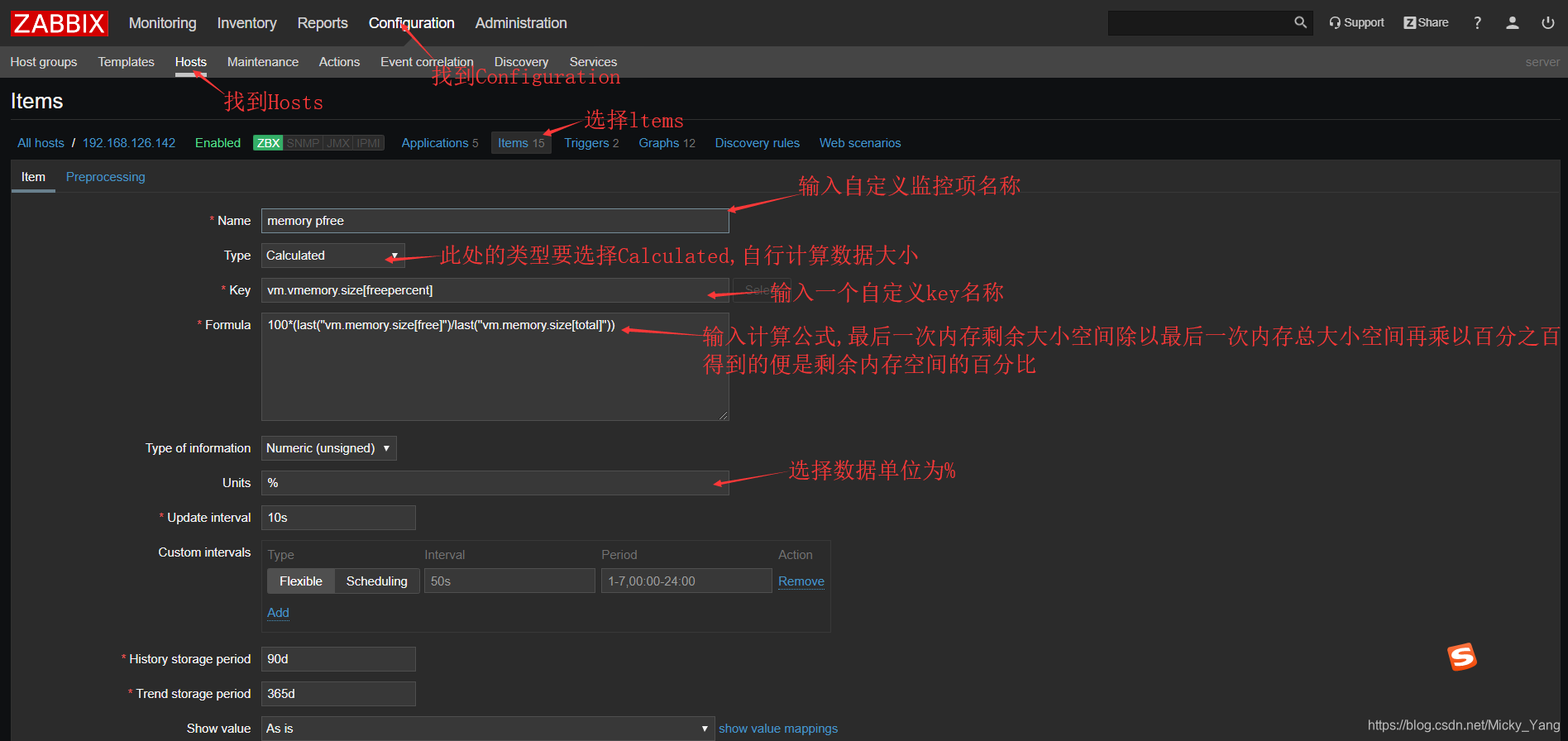Click the Period 1-7,00:00-24:00 field
Viewport: 1568px width, 741px height.
pos(686,581)
